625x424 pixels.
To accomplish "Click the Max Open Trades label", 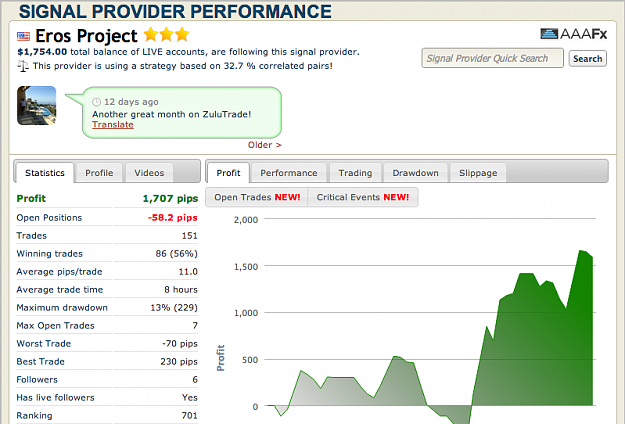I will click(x=55, y=326).
